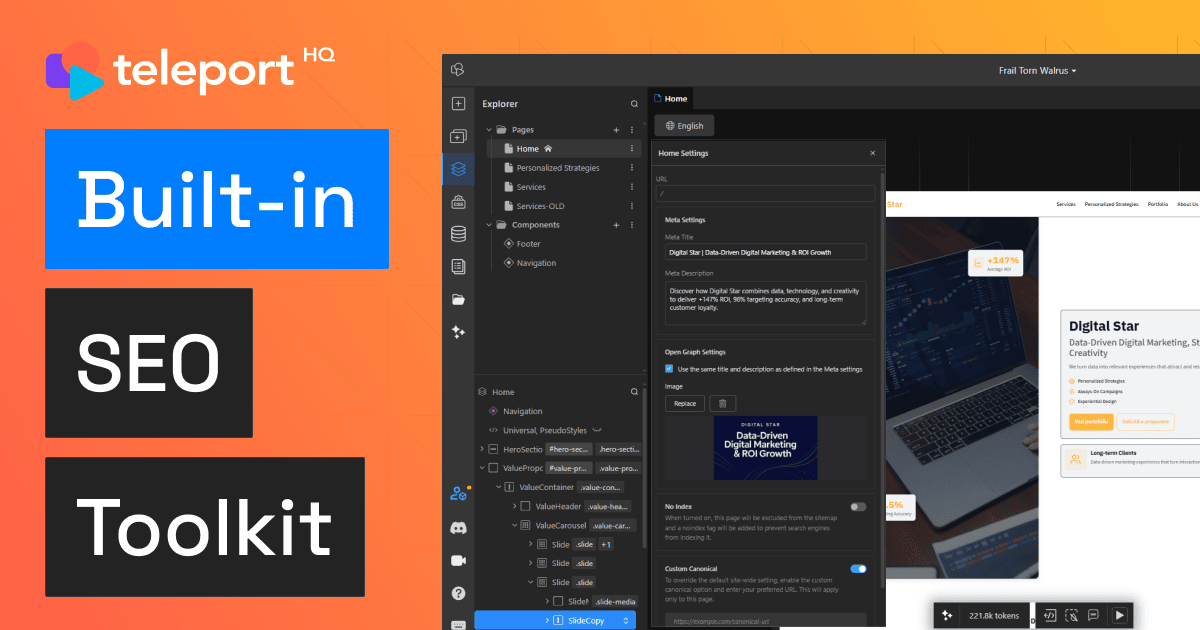This screenshot has width=1200, height=630.
Task: Open the add elements panel icon
Action: coord(458,104)
